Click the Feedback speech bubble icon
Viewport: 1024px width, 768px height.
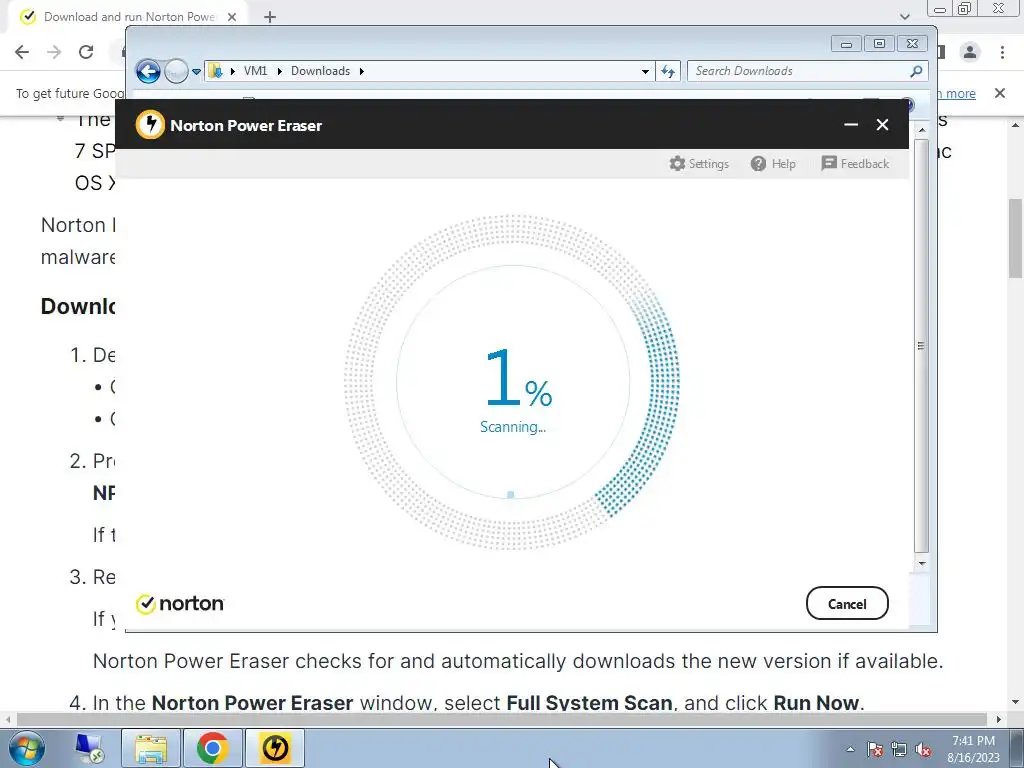point(829,163)
